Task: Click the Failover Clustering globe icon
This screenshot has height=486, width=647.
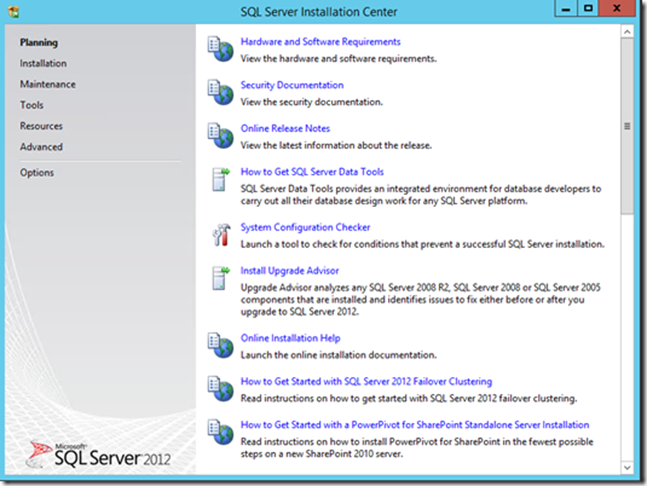Action: (220, 389)
